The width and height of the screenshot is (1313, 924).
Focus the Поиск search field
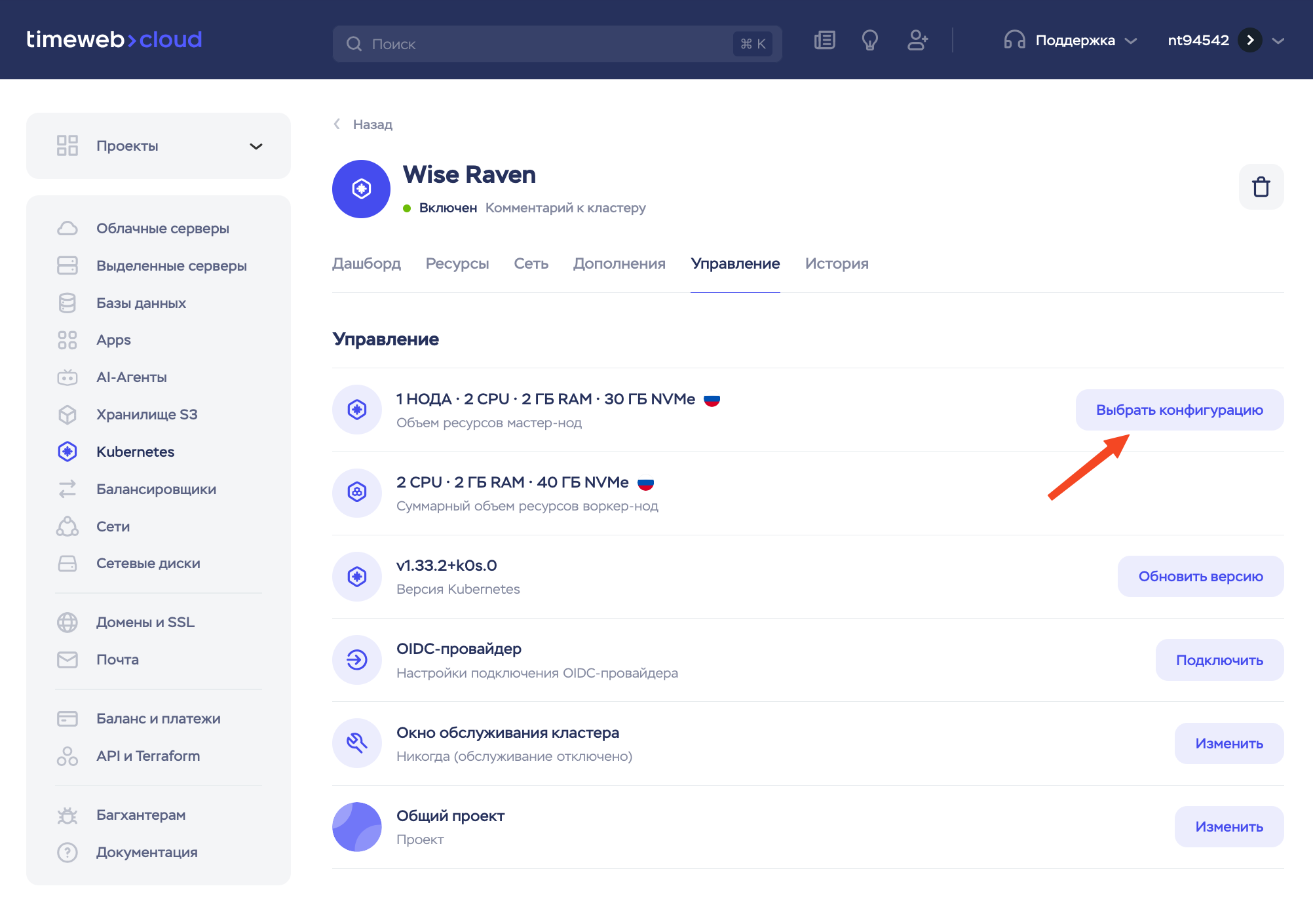click(557, 44)
